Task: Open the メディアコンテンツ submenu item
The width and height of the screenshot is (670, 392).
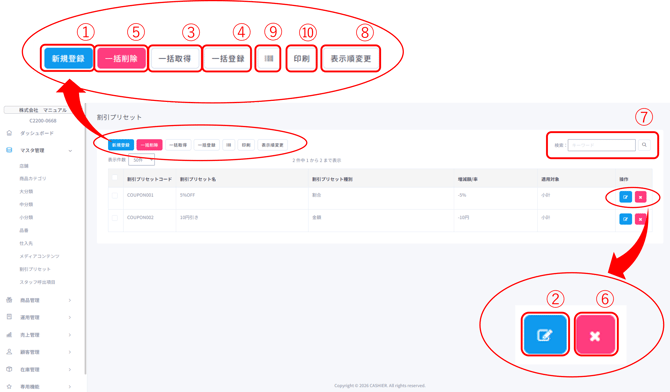Action: point(39,256)
